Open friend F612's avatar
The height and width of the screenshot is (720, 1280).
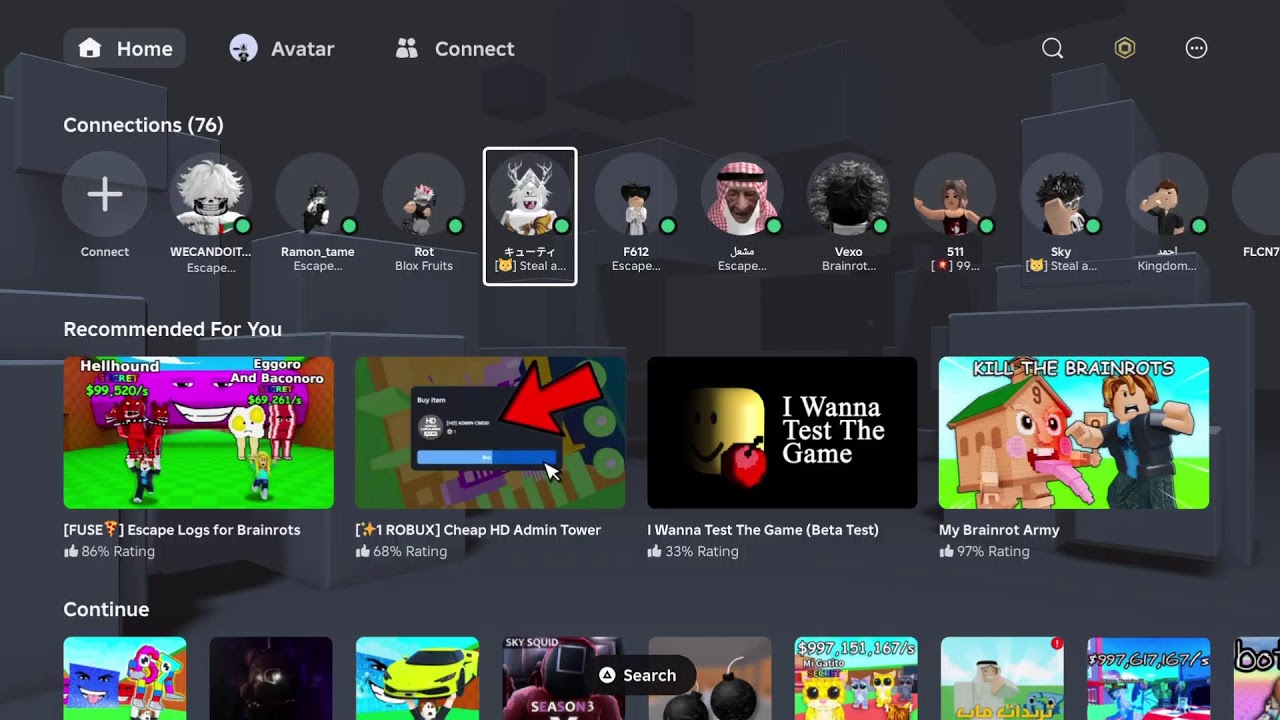tap(636, 194)
